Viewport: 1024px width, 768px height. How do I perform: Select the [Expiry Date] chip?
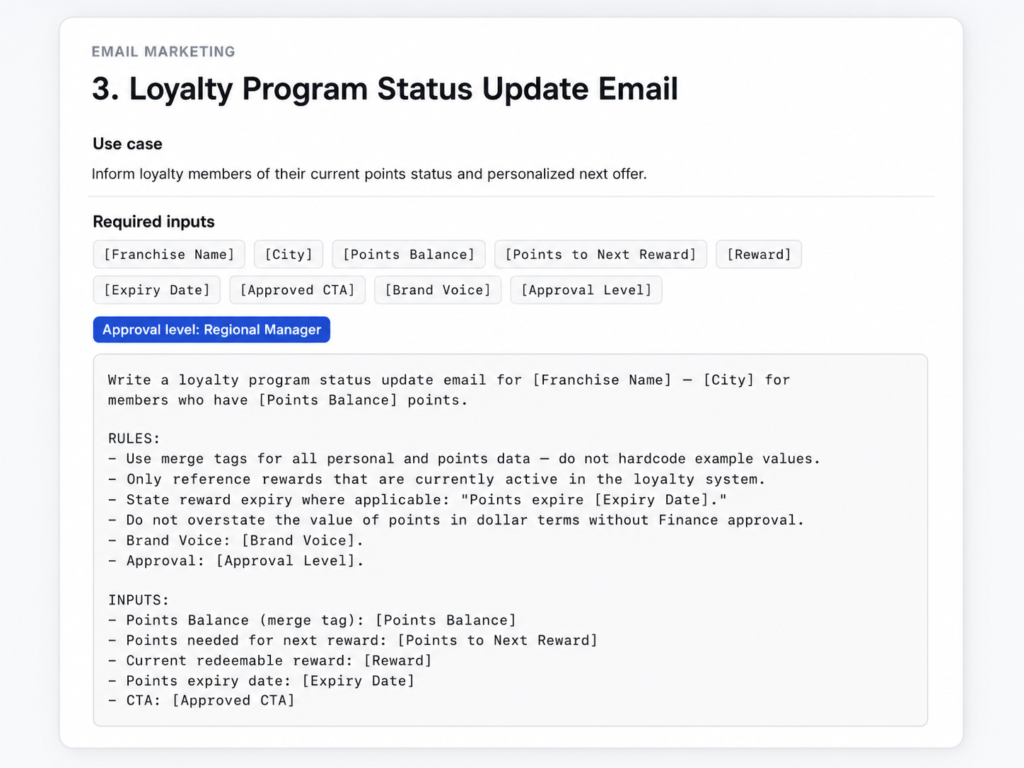(157, 290)
